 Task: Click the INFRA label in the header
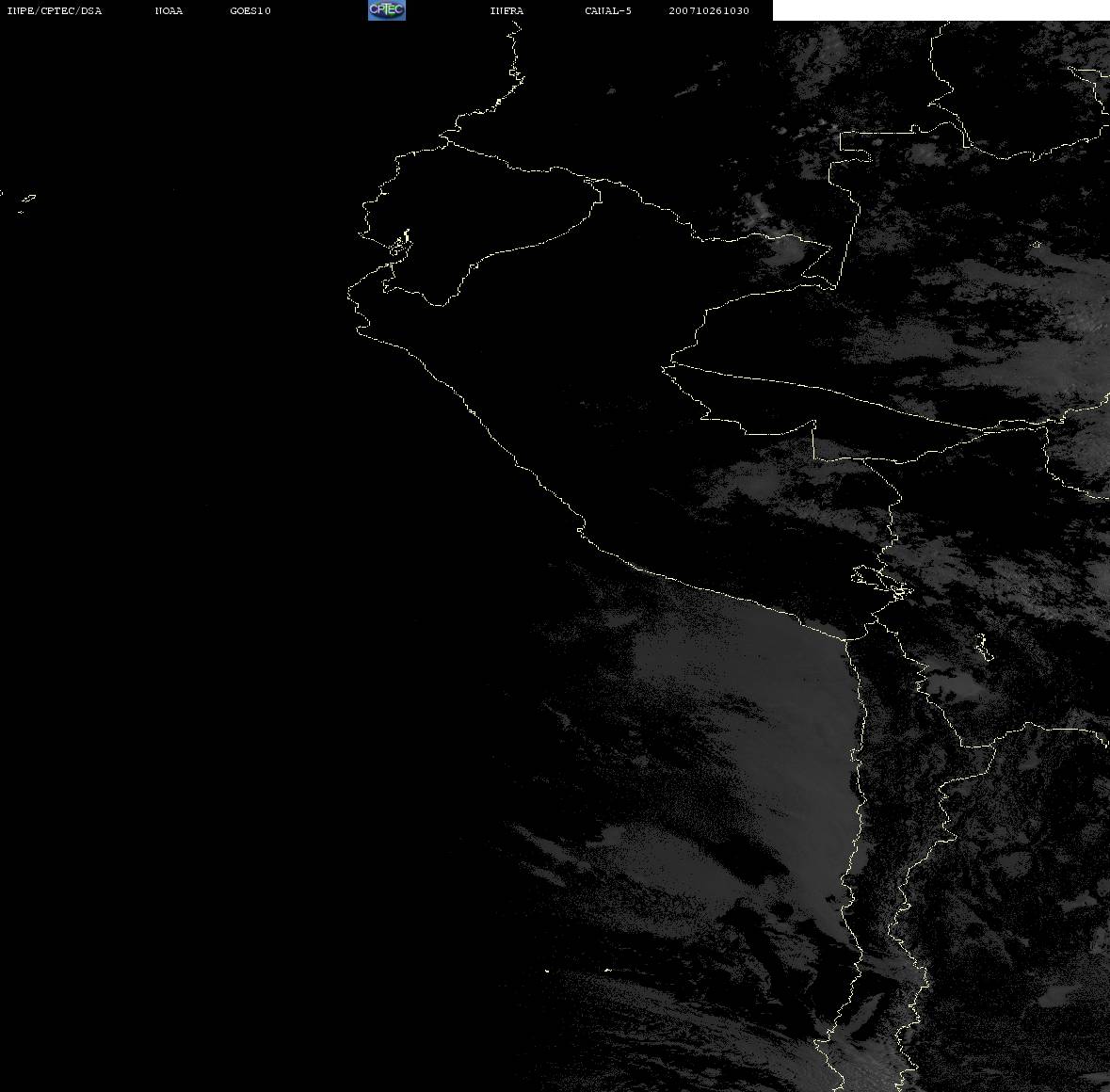point(507,10)
